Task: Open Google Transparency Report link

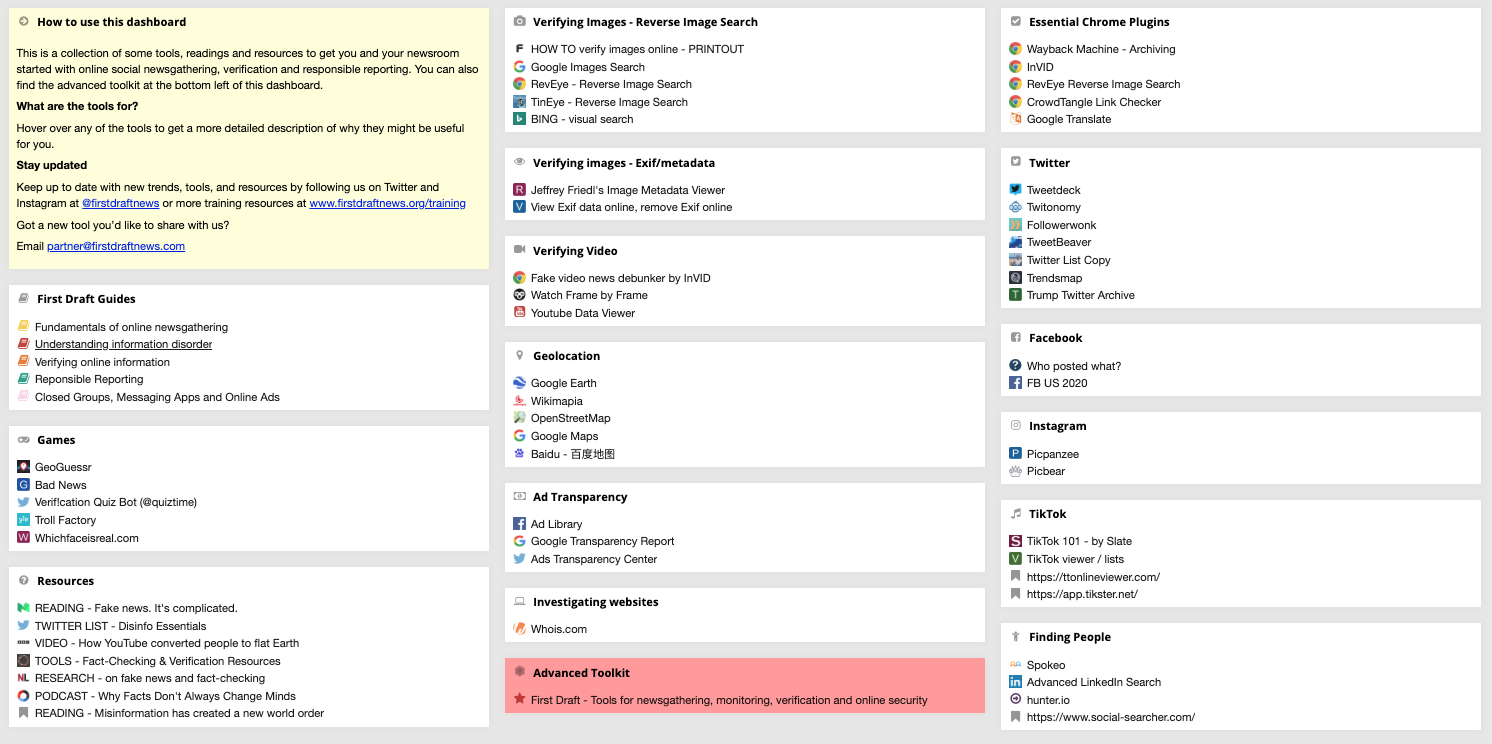Action: 602,541
